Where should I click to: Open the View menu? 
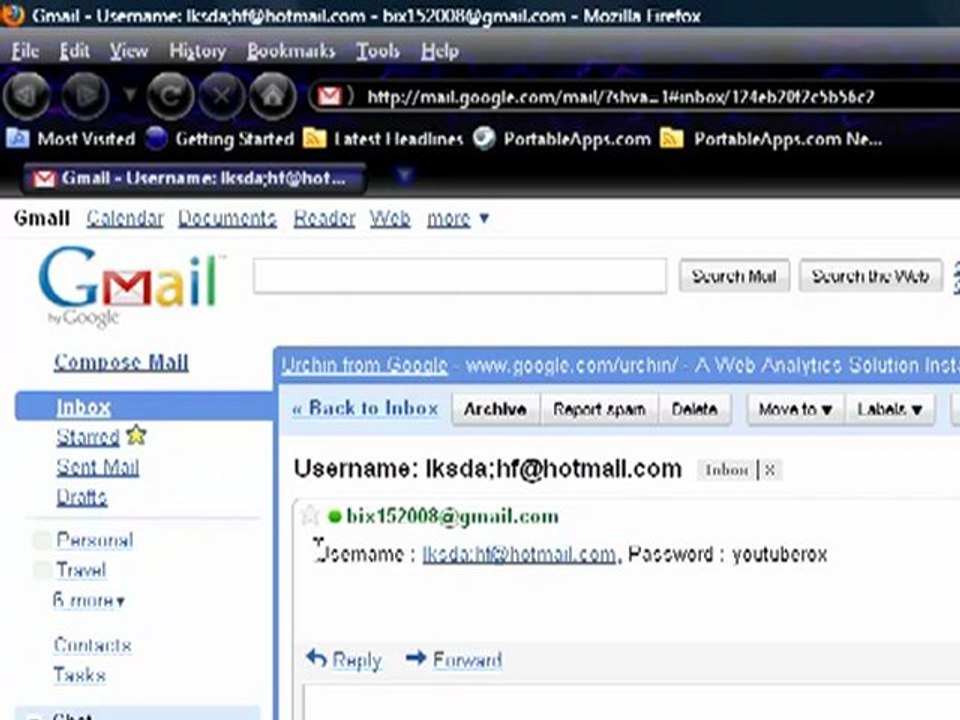pyautogui.click(x=129, y=51)
